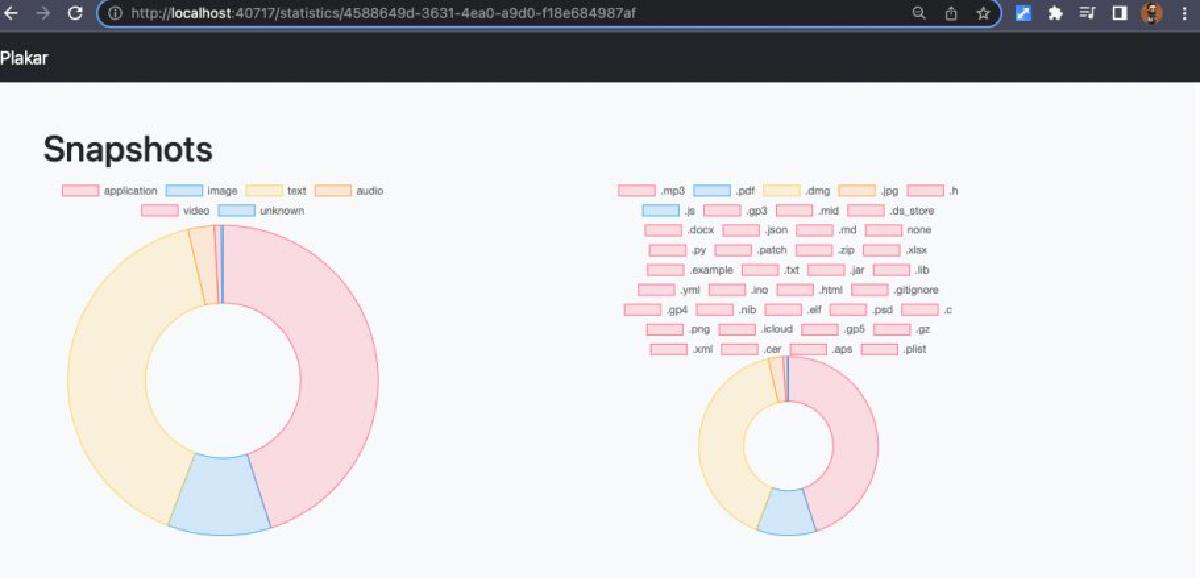Open the Chrome three-dot menu
Viewport: 1200px width, 578px height.
pyautogui.click(x=1183, y=14)
